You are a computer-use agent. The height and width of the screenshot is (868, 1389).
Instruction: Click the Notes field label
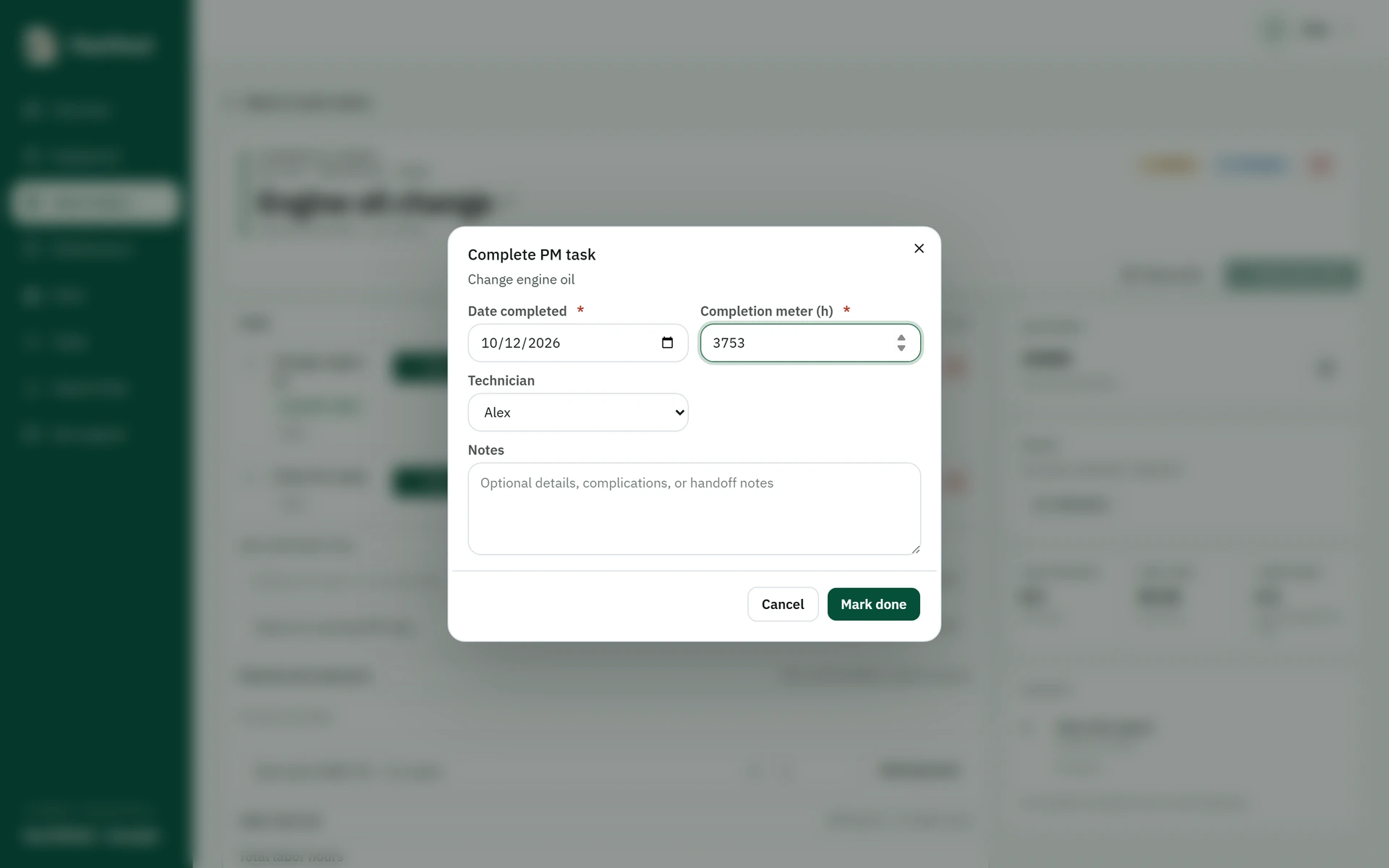[x=486, y=450]
